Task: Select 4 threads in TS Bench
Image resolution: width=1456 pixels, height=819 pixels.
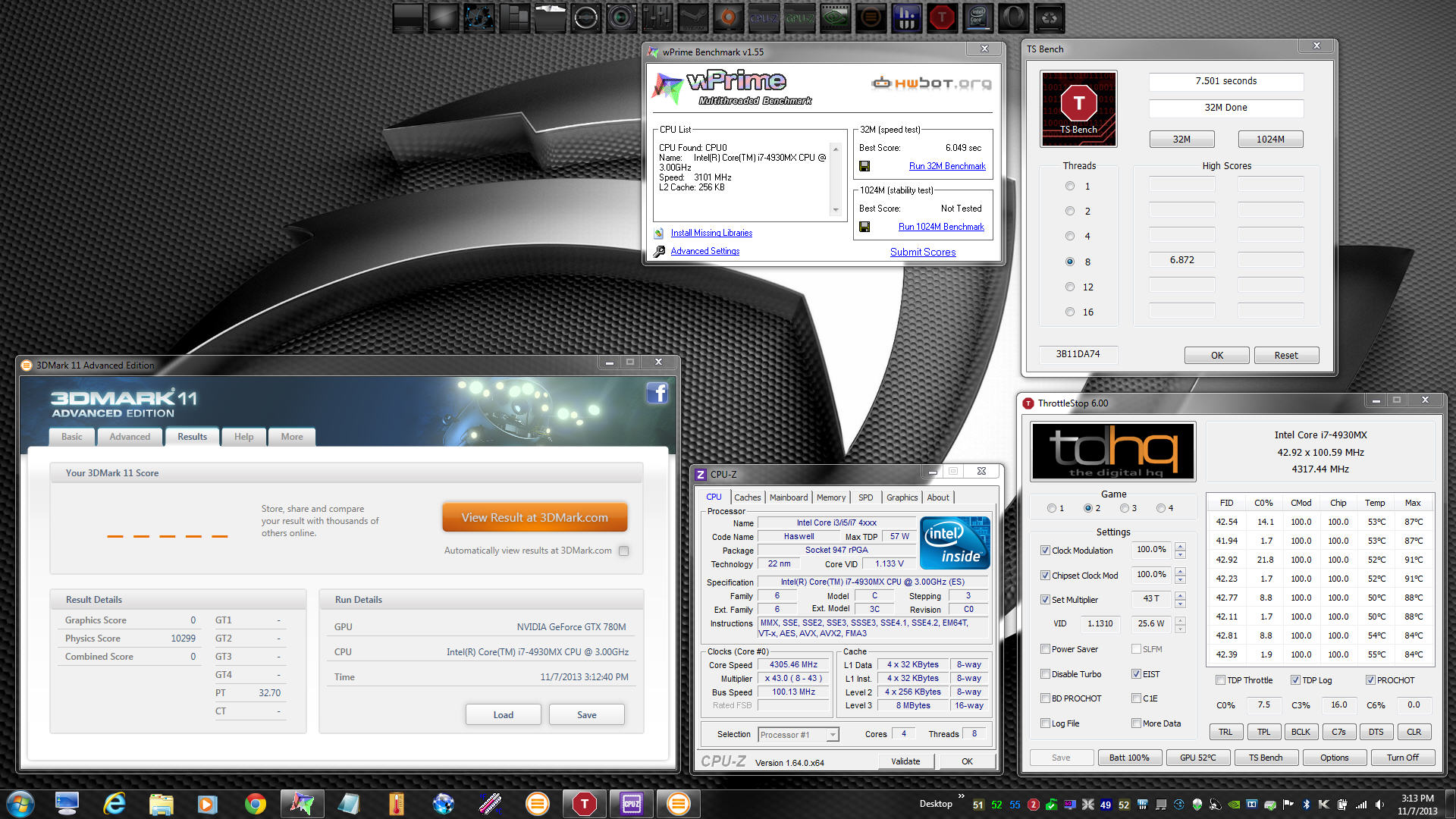Action: coord(1070,236)
